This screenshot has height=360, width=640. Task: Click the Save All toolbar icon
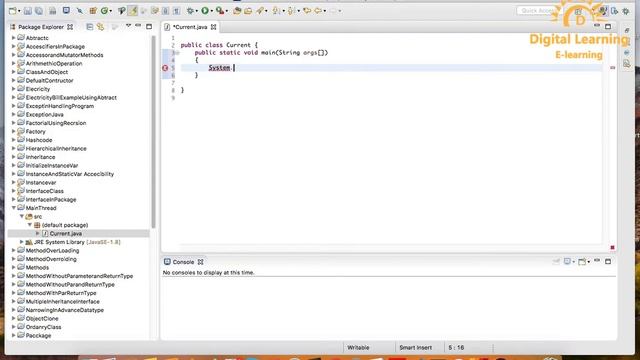39,11
